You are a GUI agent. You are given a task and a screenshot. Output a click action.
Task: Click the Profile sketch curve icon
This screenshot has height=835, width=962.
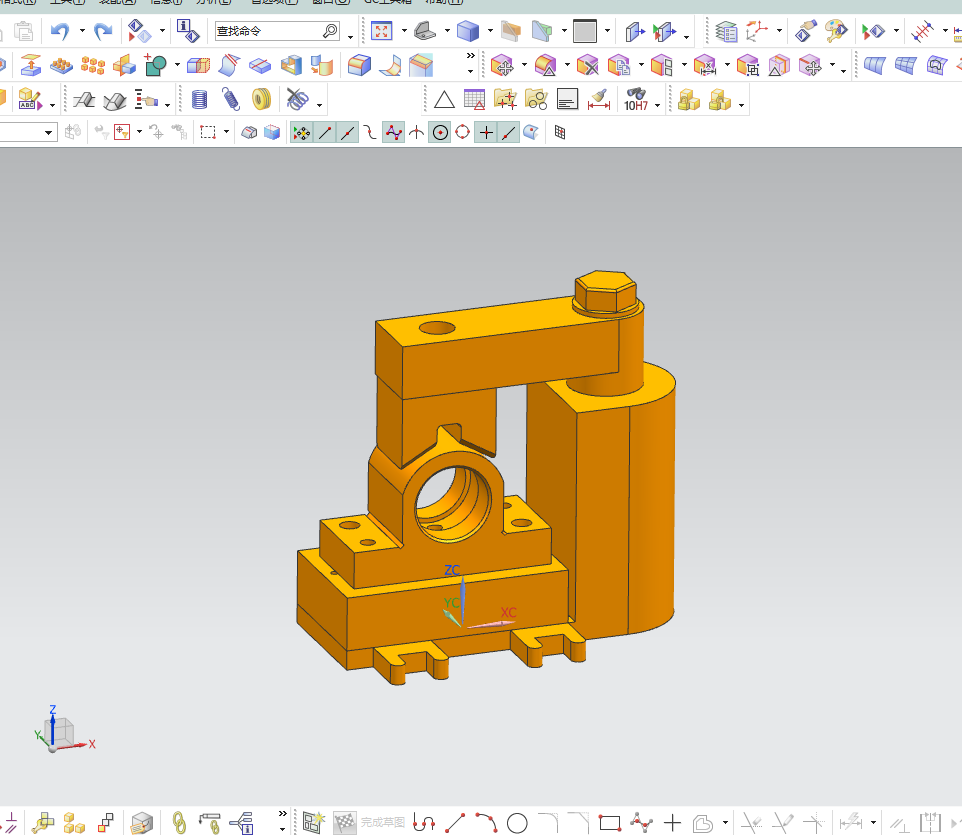pos(424,823)
